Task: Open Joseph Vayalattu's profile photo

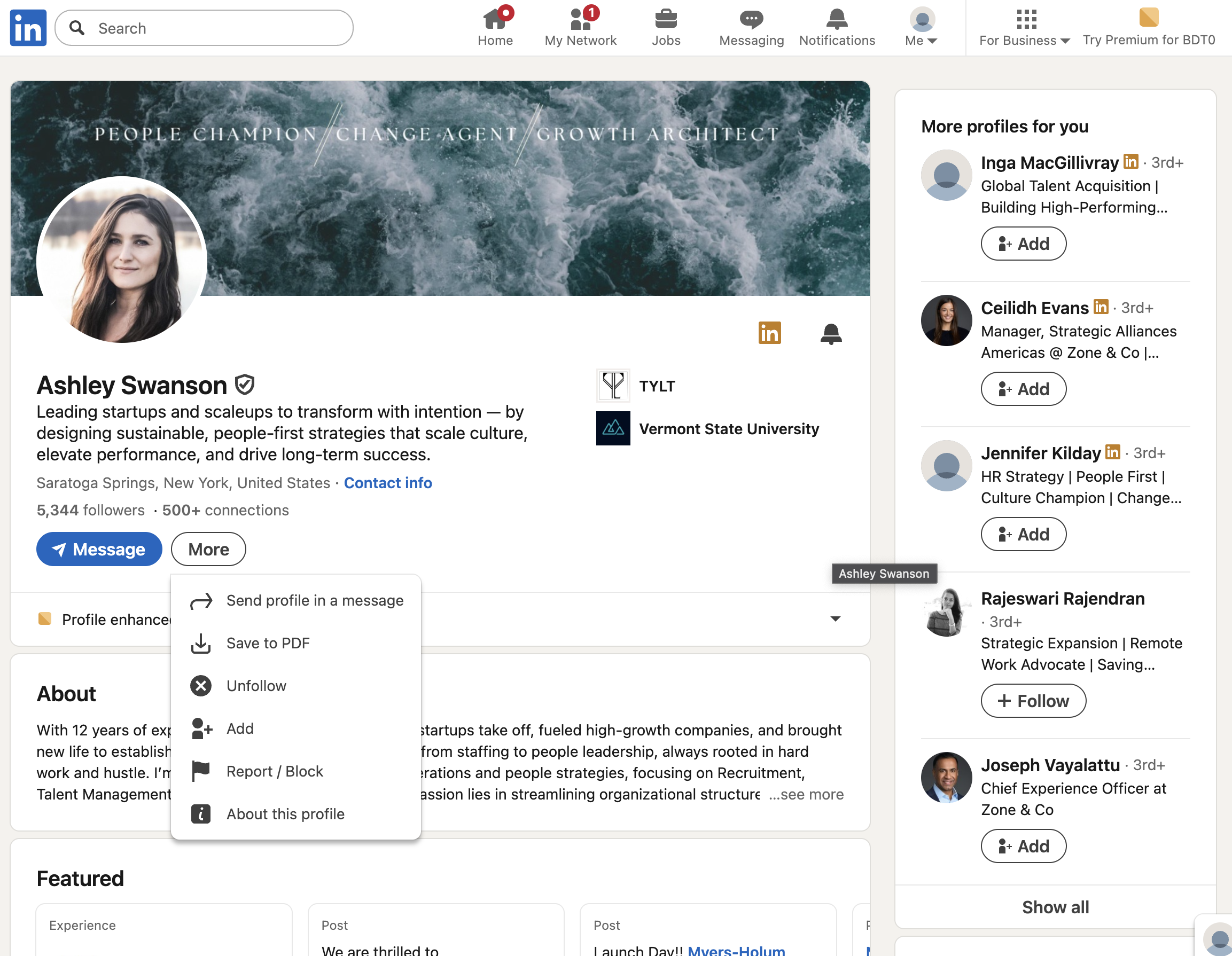Action: [947, 777]
